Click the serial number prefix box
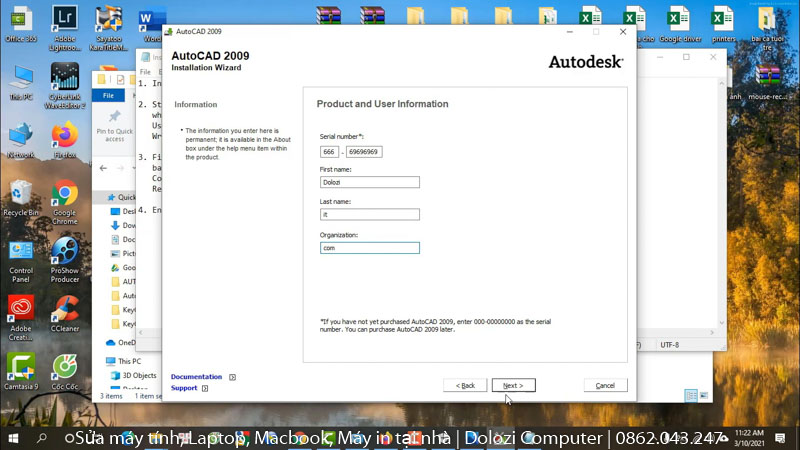The image size is (800, 450). [329, 151]
